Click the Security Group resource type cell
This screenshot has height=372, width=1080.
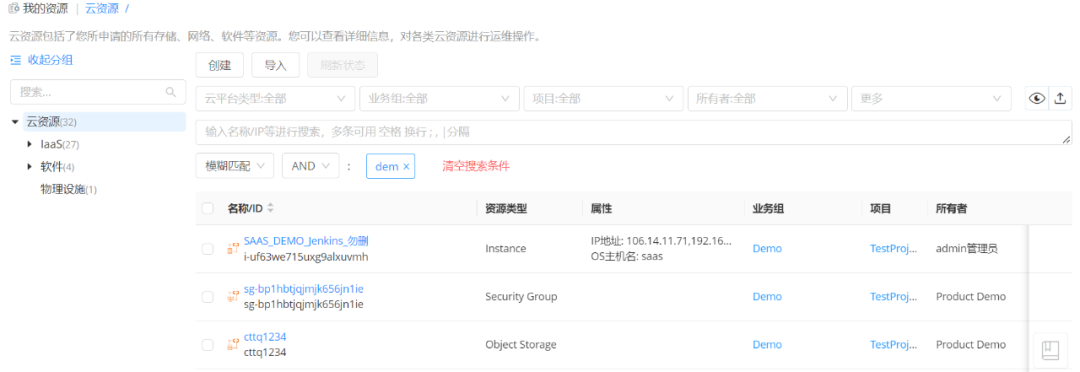pos(521,297)
